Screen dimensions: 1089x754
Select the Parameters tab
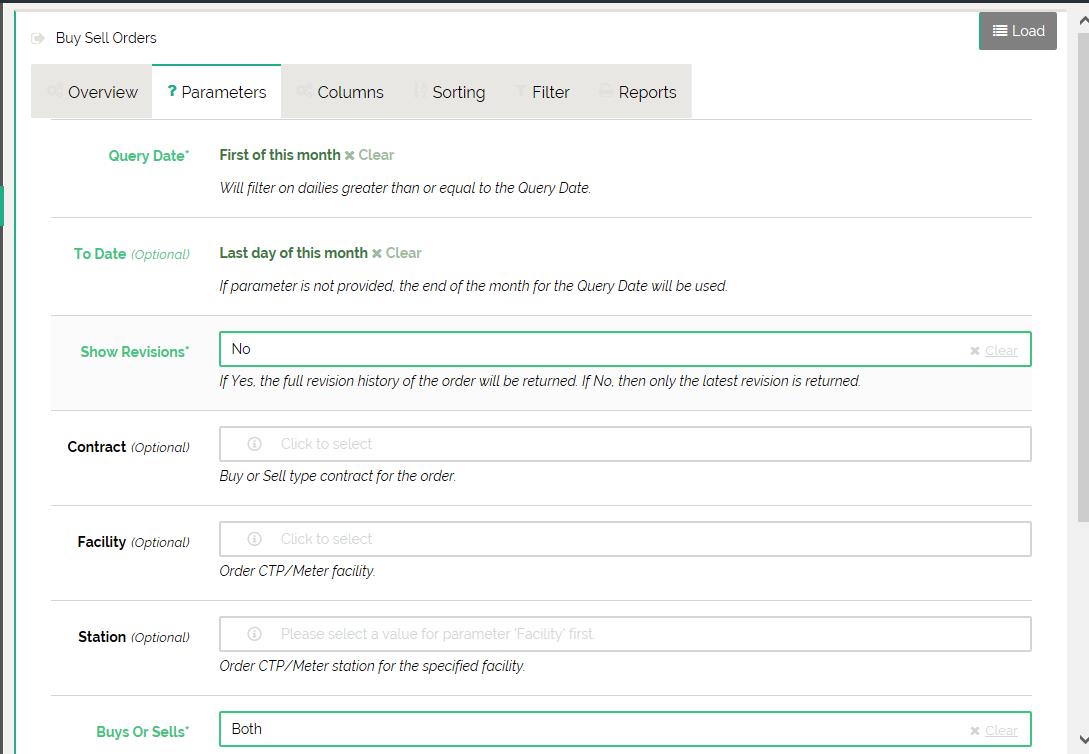click(x=216, y=92)
